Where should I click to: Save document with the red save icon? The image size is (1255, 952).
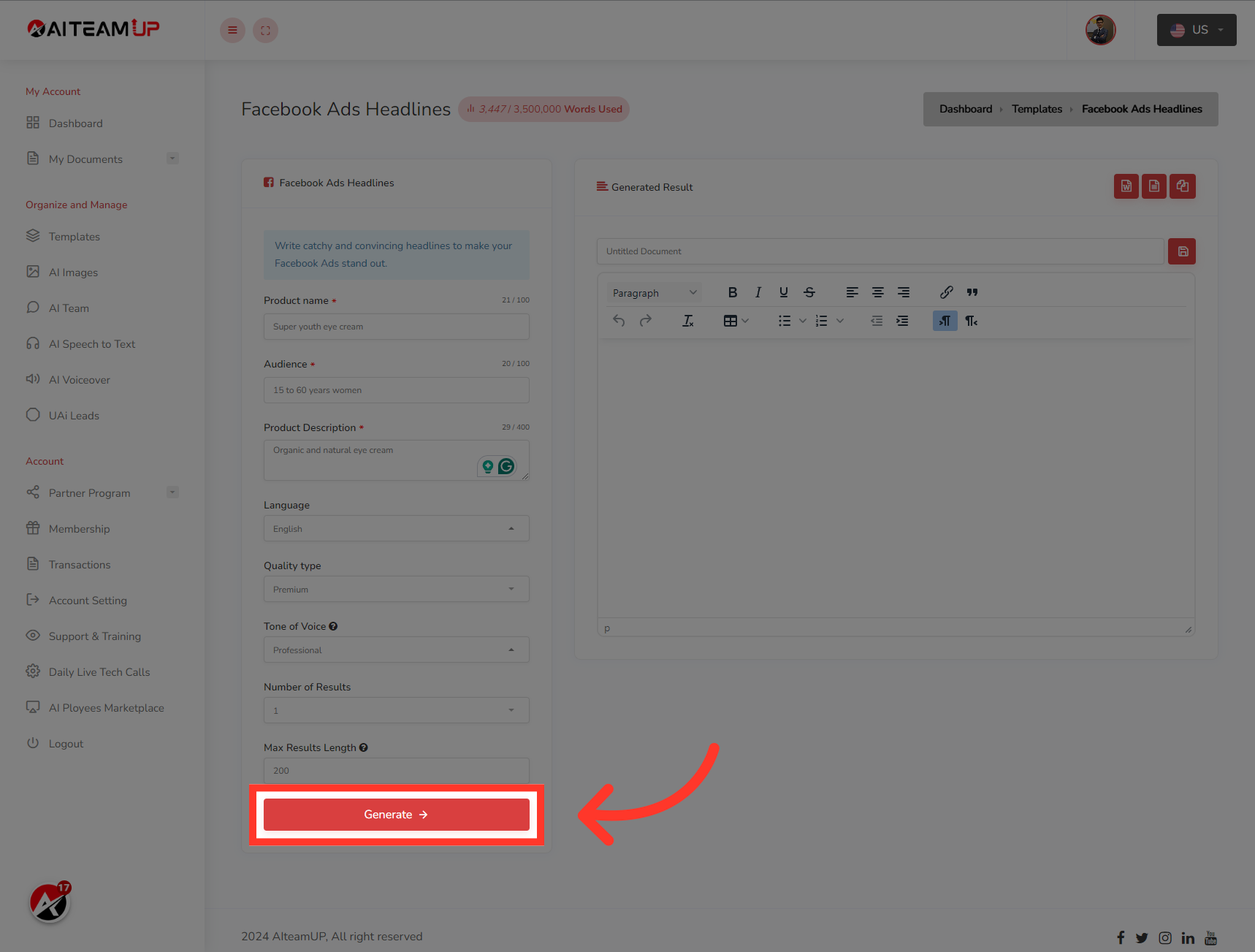pos(1182,251)
